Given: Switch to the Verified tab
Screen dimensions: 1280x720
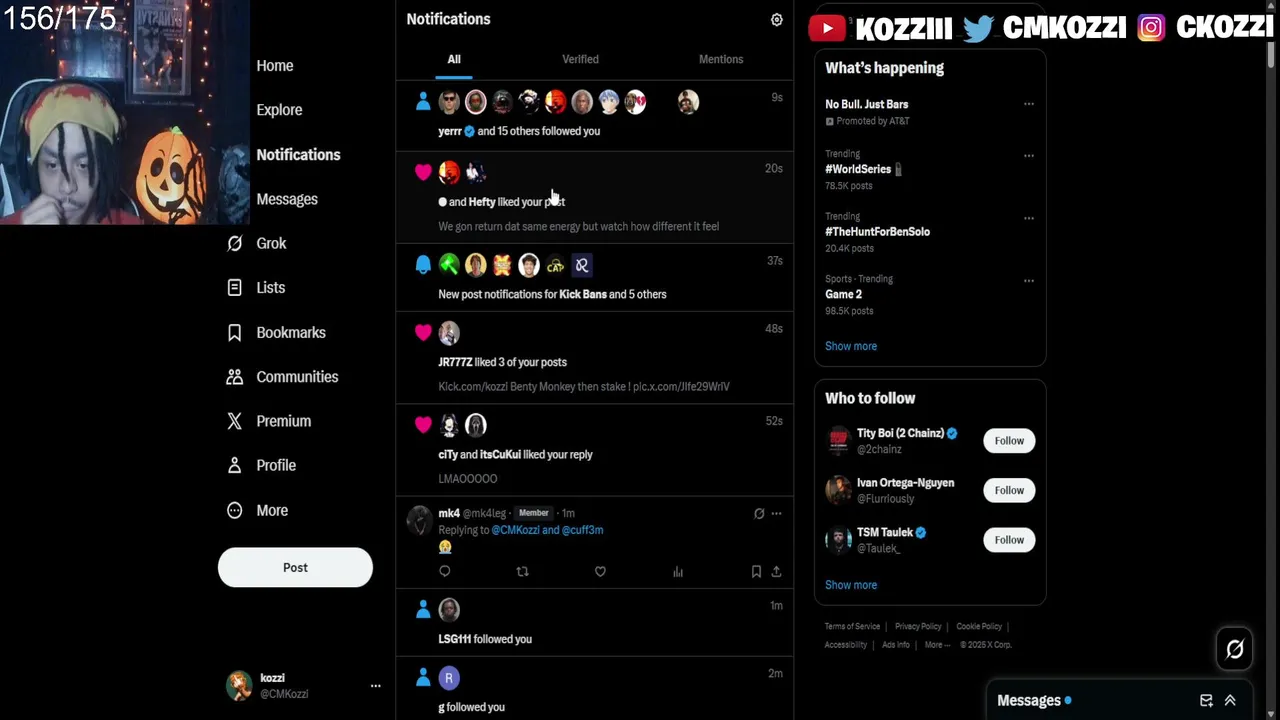Looking at the screenshot, I should pyautogui.click(x=580, y=59).
